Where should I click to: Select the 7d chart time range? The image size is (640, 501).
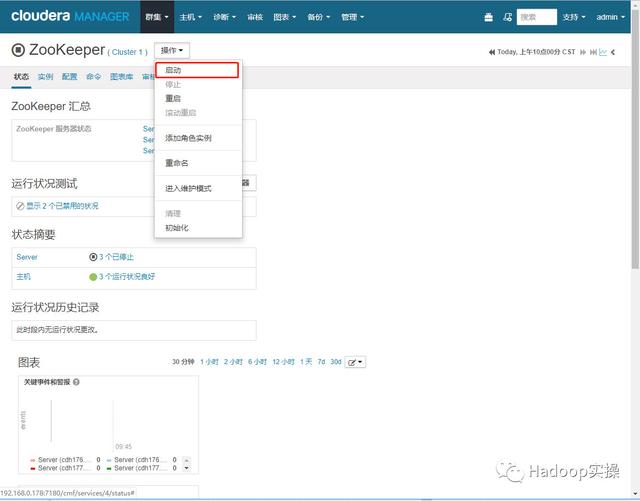[x=322, y=362]
